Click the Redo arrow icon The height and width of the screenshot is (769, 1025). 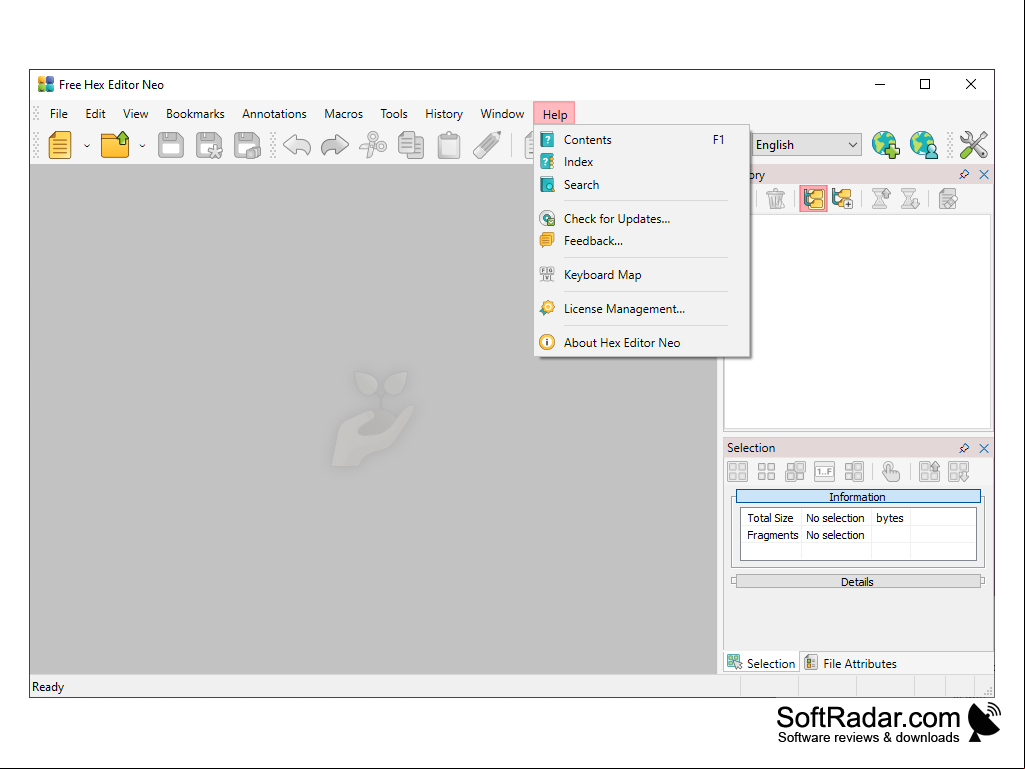click(335, 145)
